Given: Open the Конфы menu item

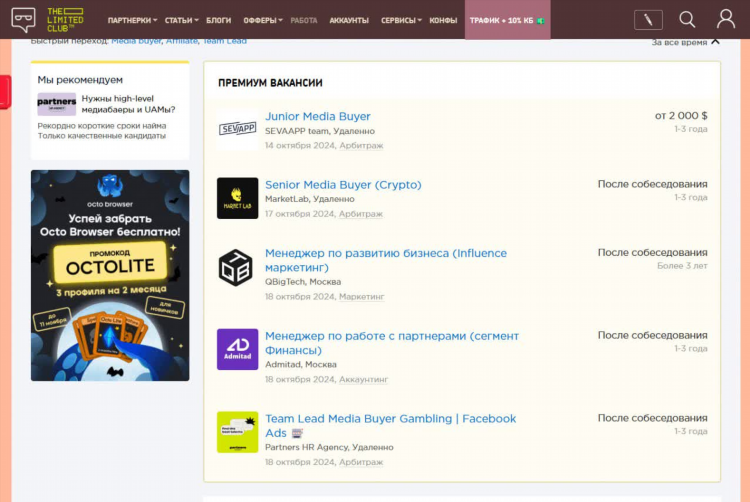Looking at the screenshot, I should [443, 21].
